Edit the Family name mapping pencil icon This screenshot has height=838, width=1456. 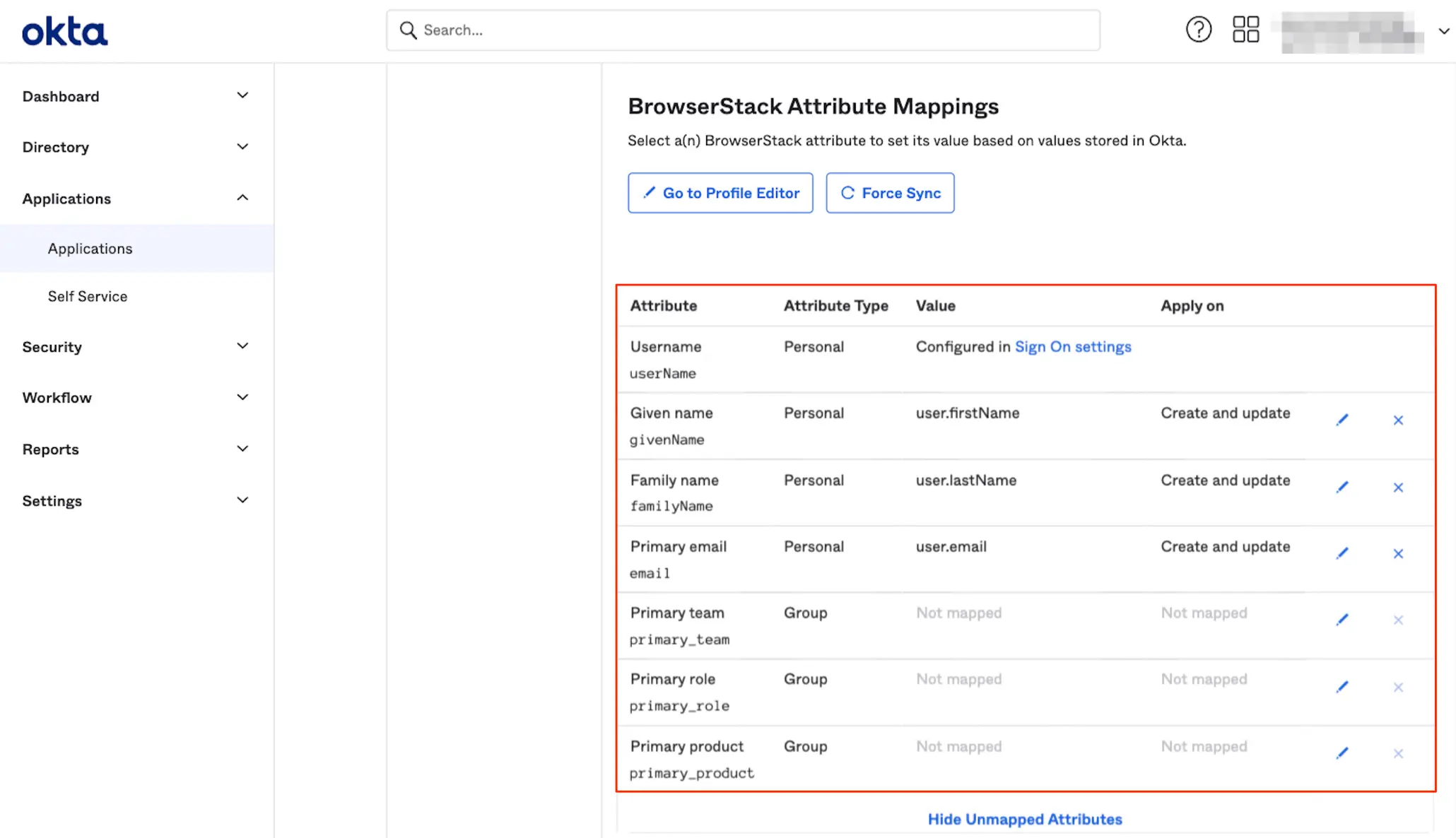click(x=1342, y=488)
